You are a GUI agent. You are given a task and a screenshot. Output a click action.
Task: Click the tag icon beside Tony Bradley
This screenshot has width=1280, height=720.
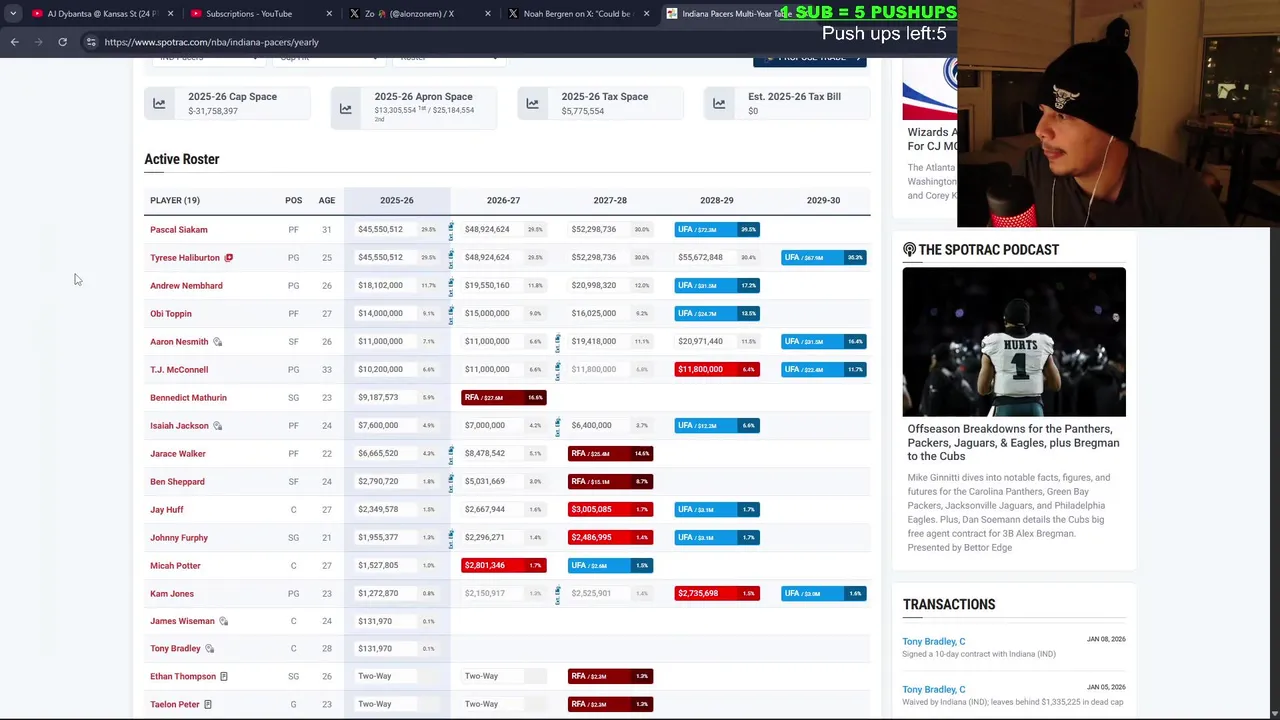[209, 649]
